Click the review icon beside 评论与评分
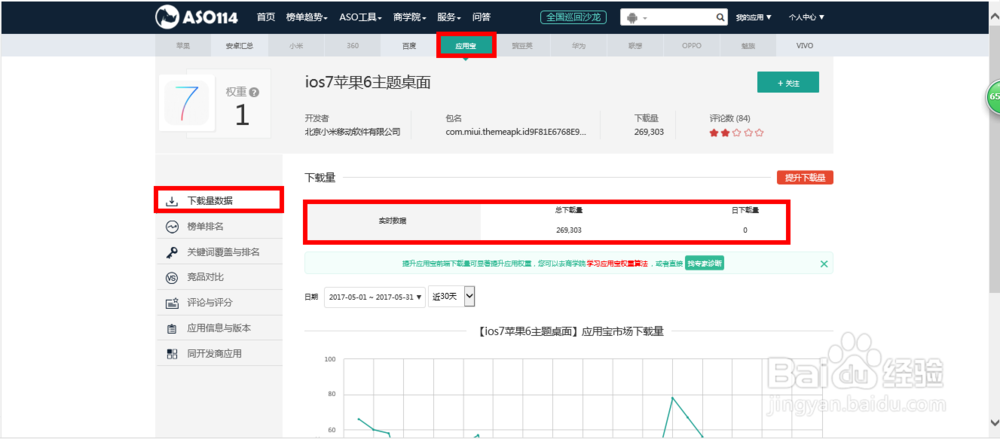 coord(172,303)
